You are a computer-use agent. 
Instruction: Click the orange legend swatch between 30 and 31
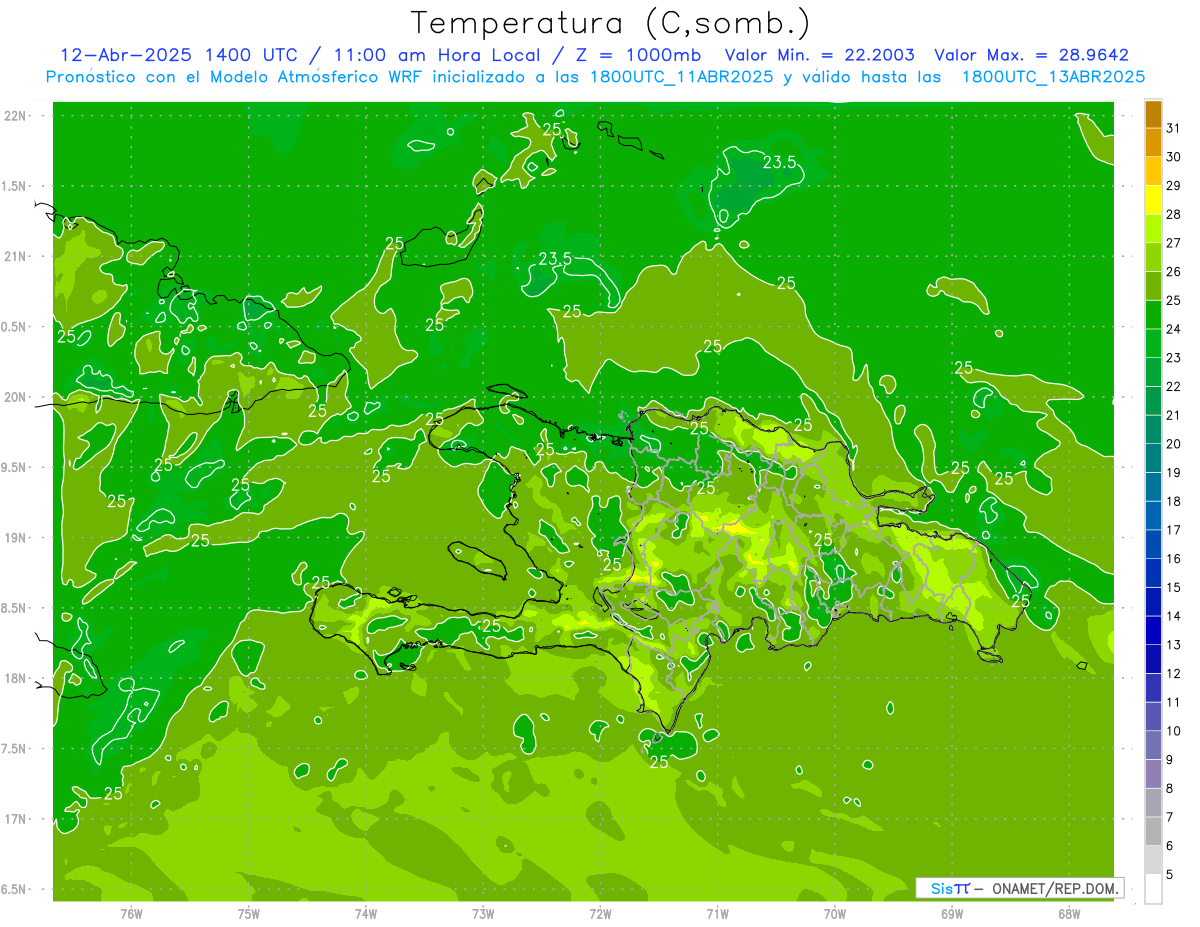click(1153, 142)
